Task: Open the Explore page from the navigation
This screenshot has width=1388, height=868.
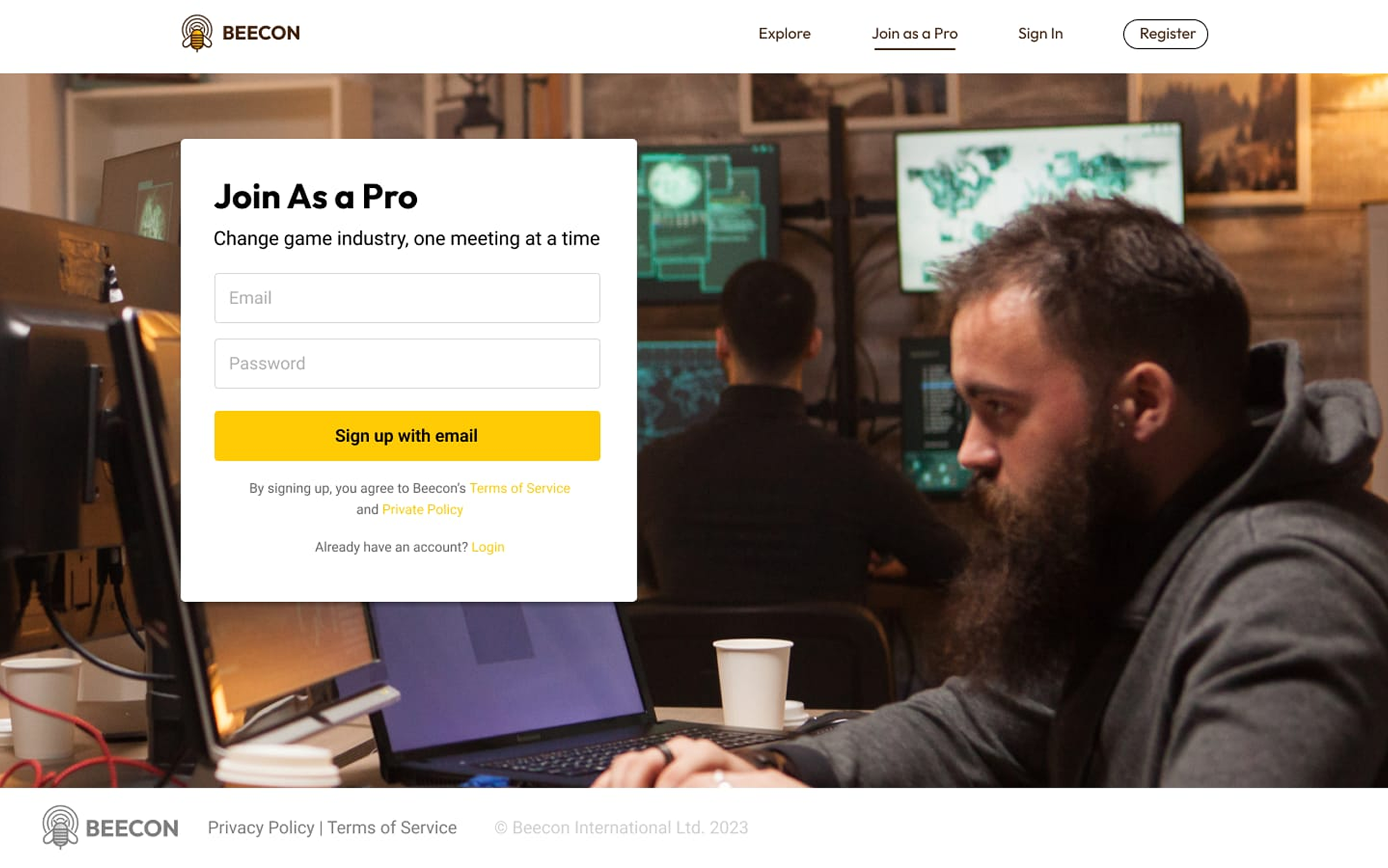Action: coord(784,34)
